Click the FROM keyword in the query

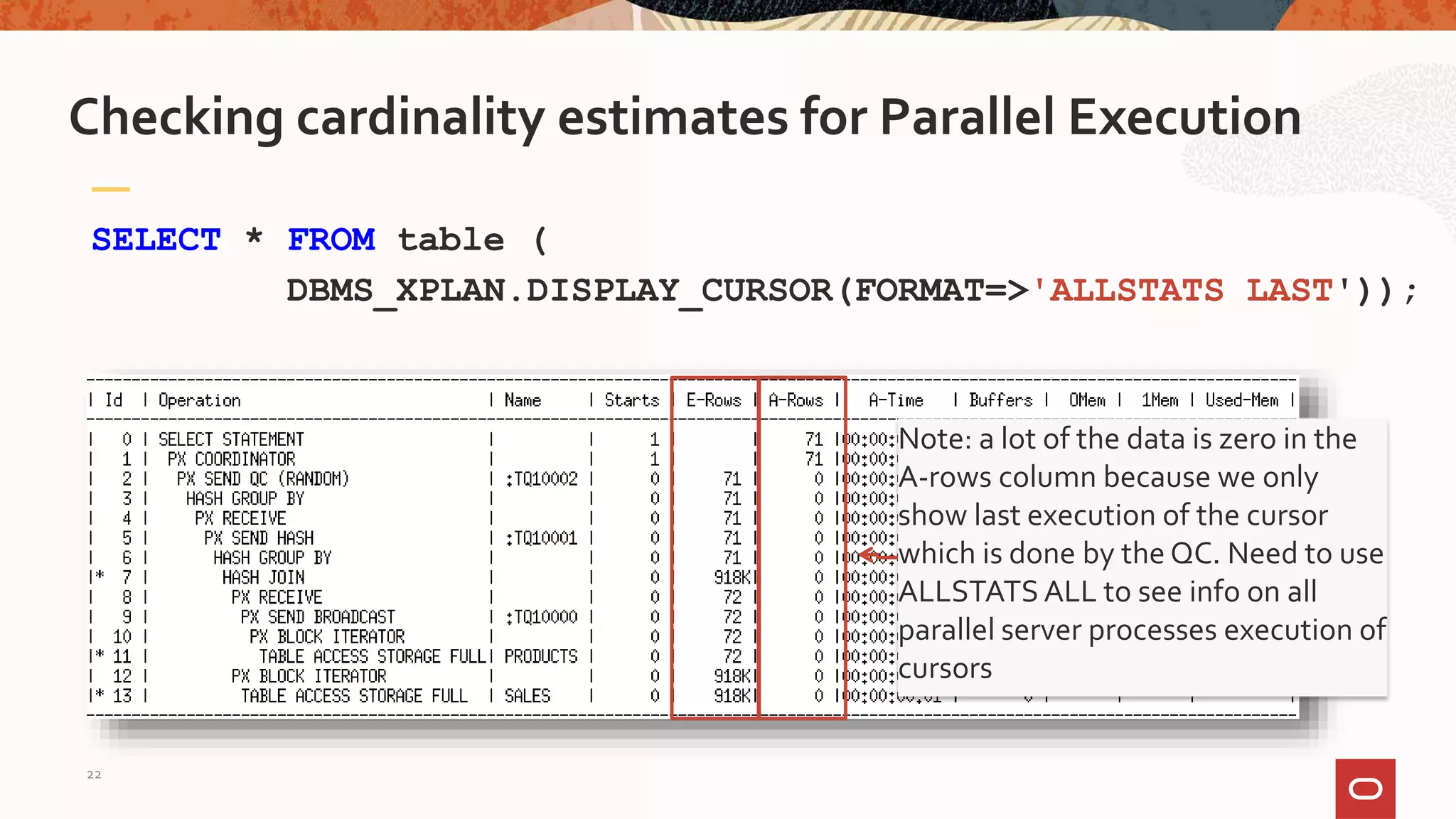[331, 240]
